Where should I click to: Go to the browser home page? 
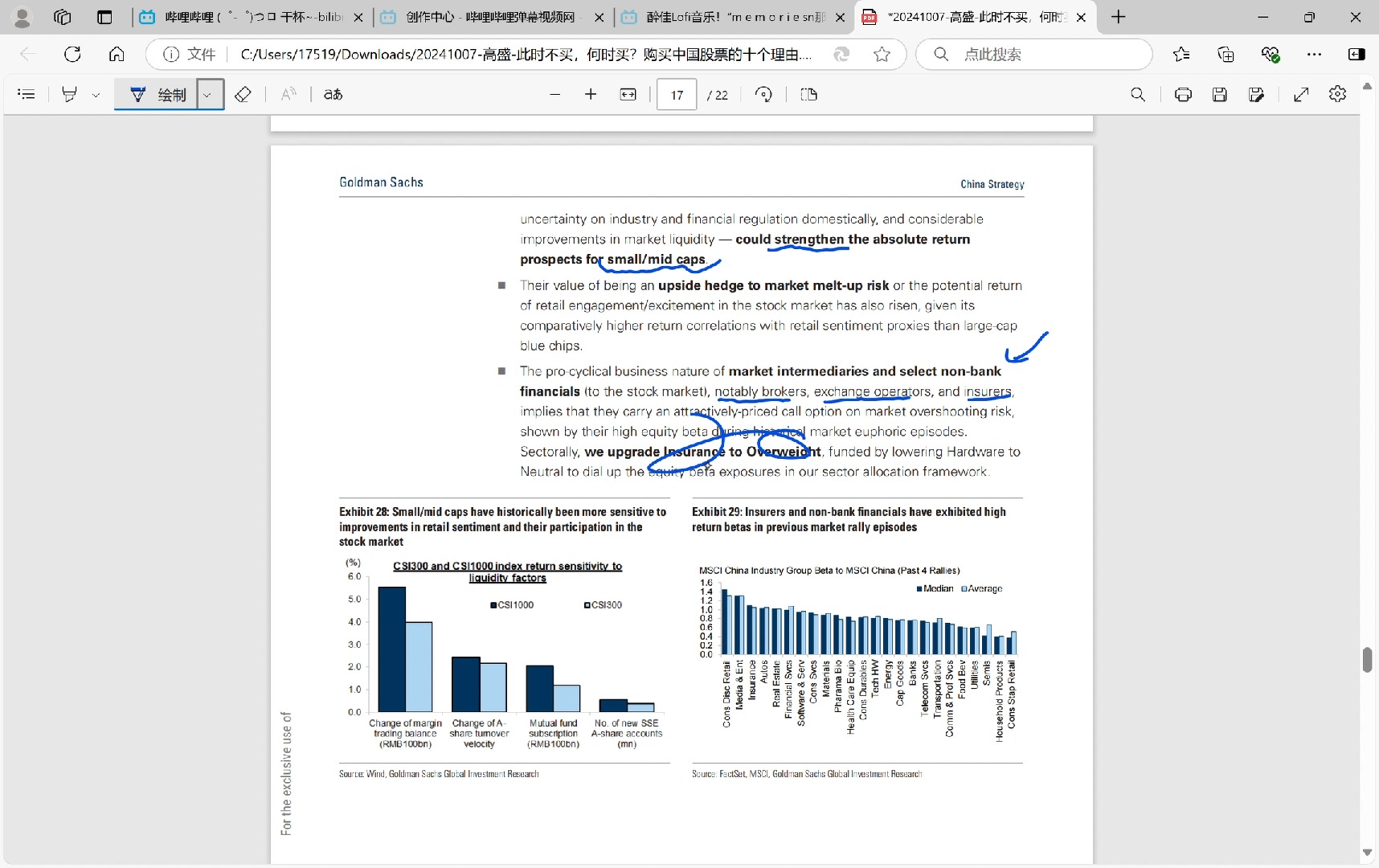tap(117, 54)
